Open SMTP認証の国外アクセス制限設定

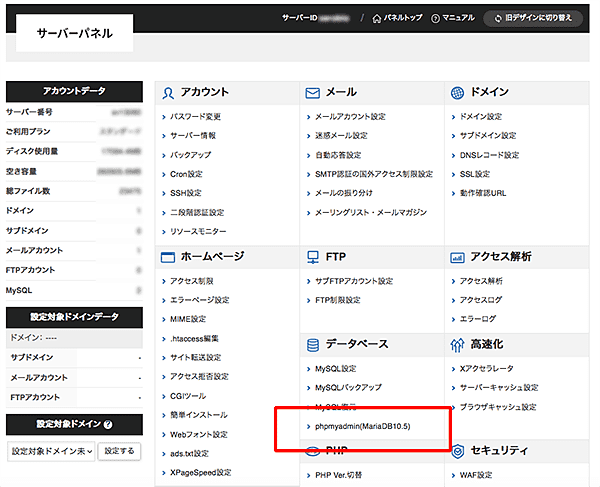374,174
